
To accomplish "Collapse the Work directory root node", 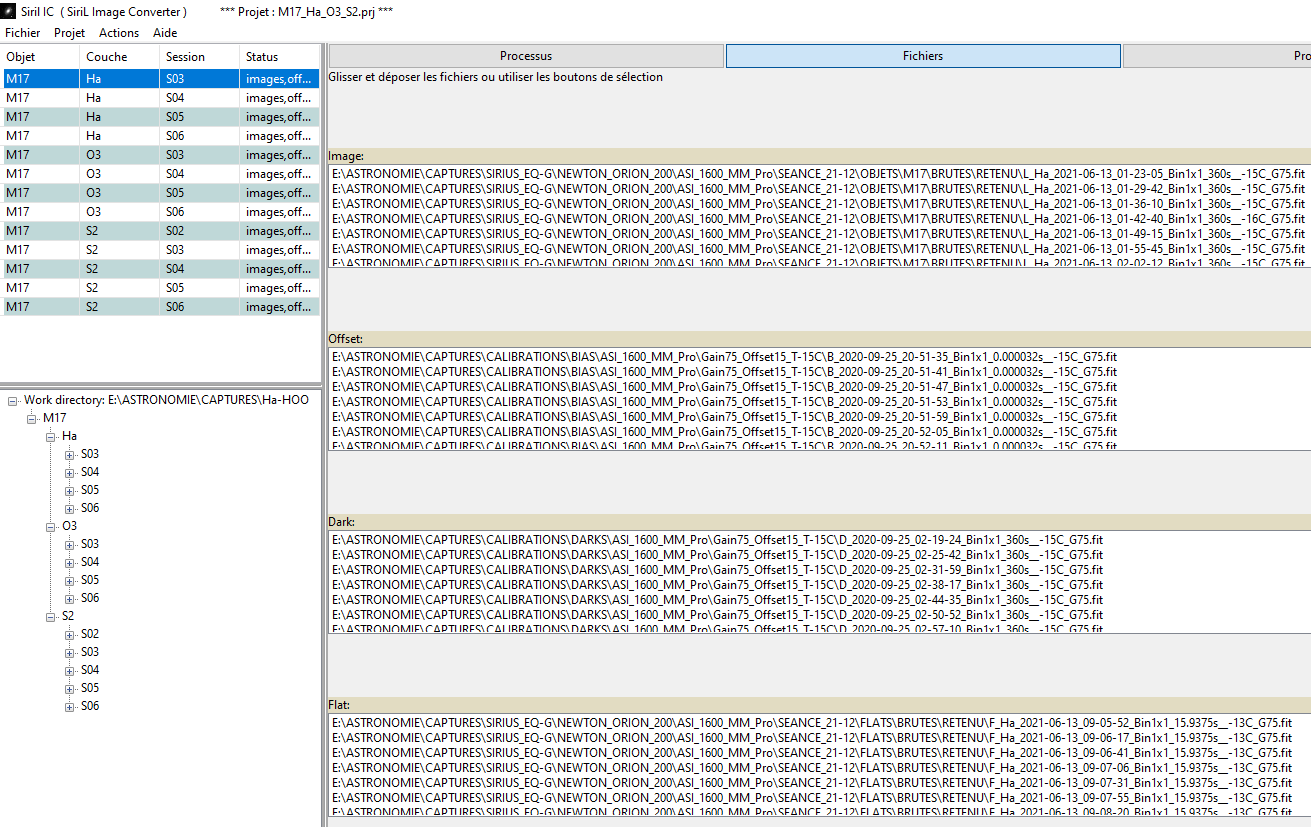I will pyautogui.click(x=13, y=400).
